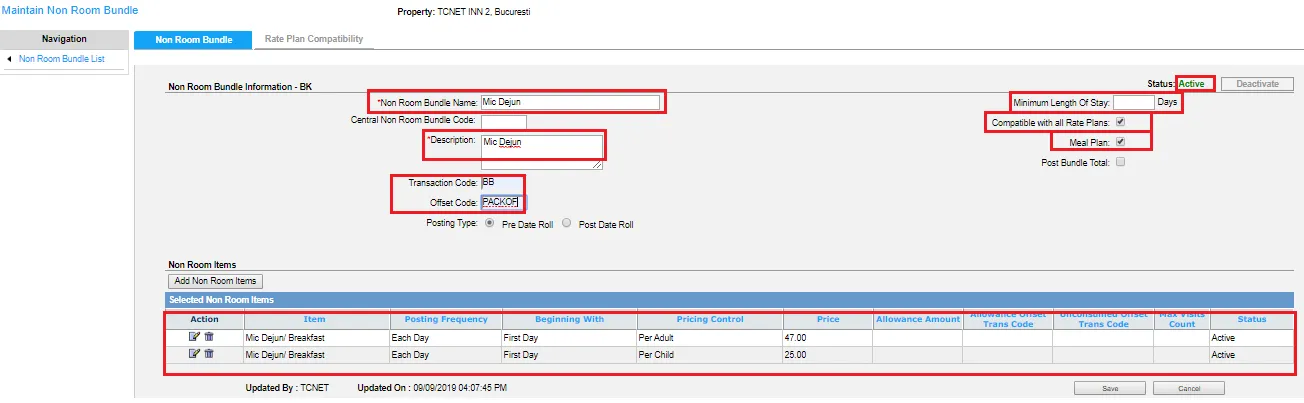Sort by Posting Frequency column header
This screenshot has width=1304, height=403.
(x=445, y=319)
